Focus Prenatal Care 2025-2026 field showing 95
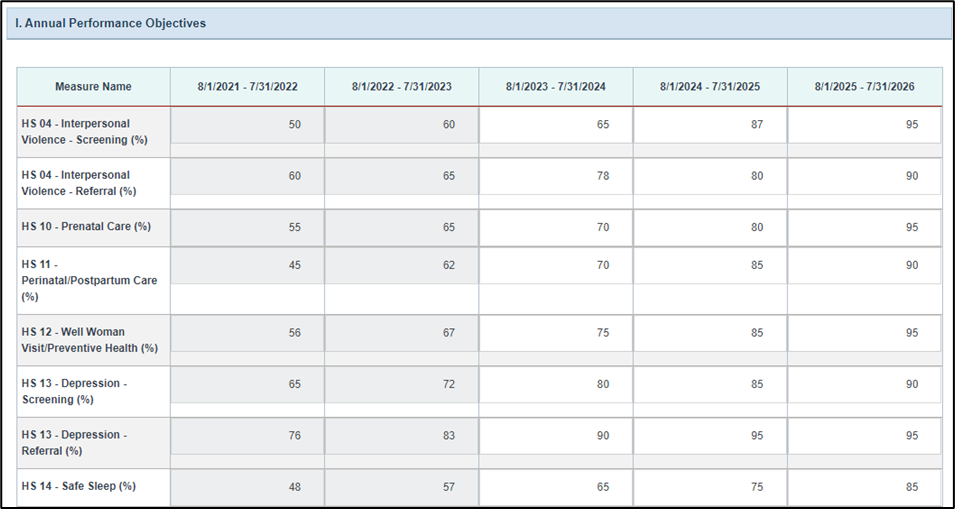Image resolution: width=955 pixels, height=509 pixels. click(x=864, y=228)
